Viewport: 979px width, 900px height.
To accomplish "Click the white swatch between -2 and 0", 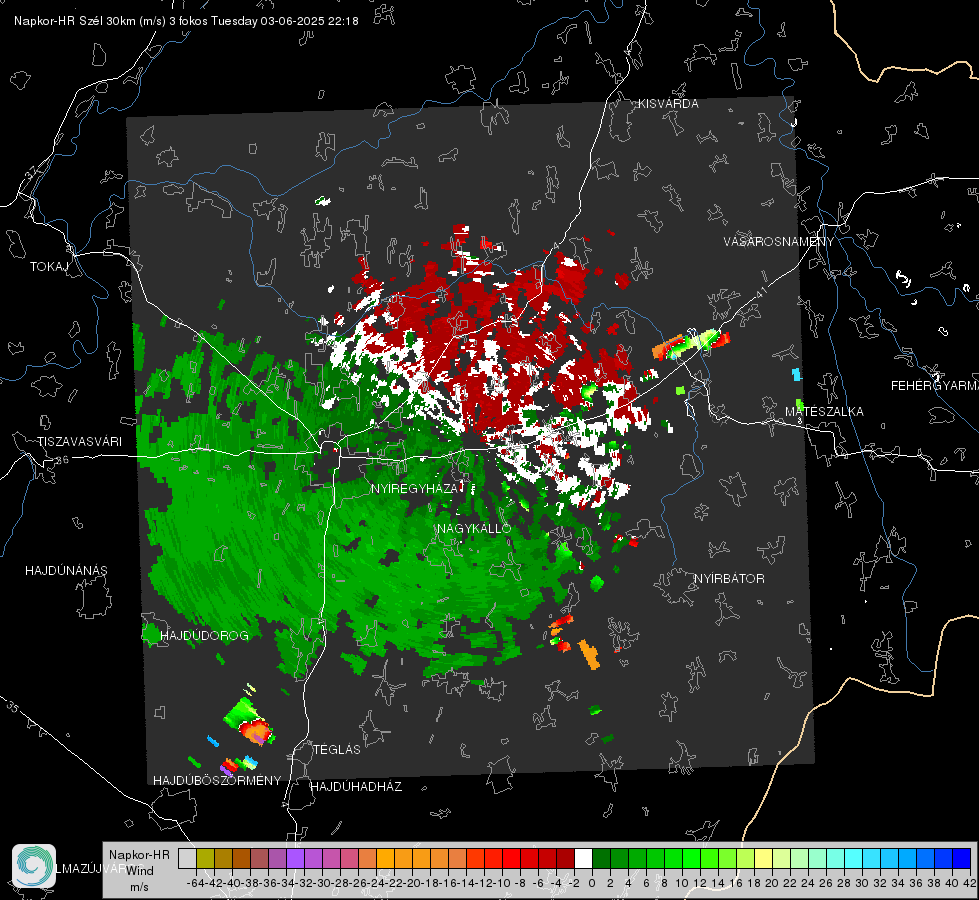I will [583, 858].
